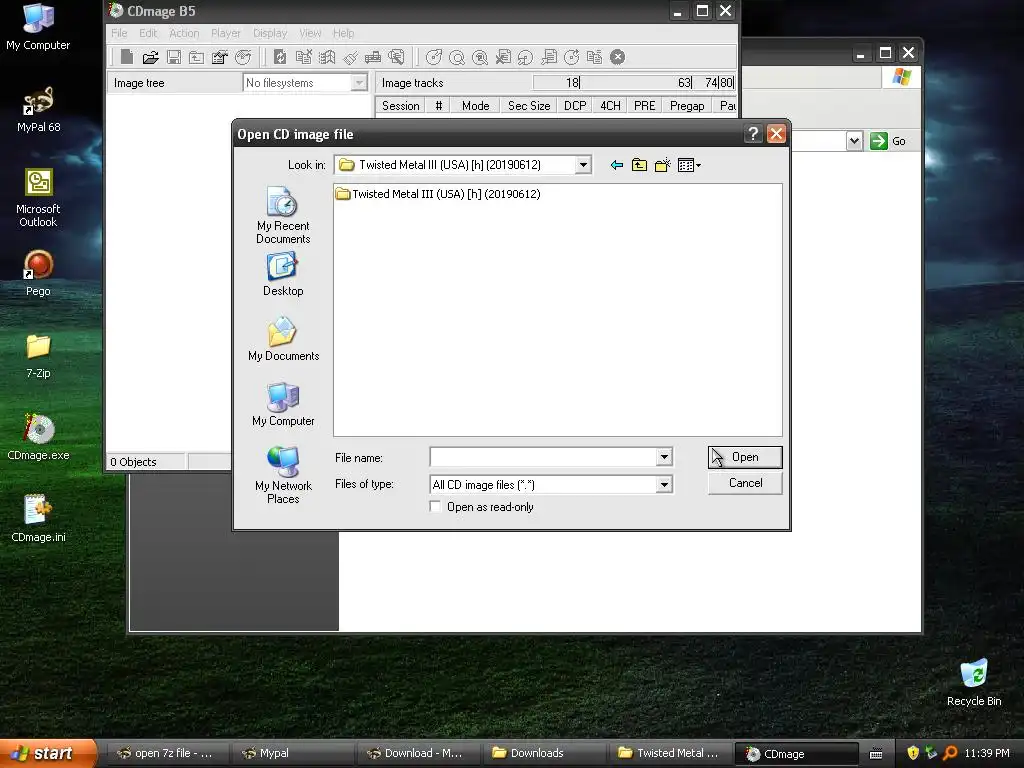Click the Cancel button in the dialog
1024x768 pixels.
tap(745, 483)
